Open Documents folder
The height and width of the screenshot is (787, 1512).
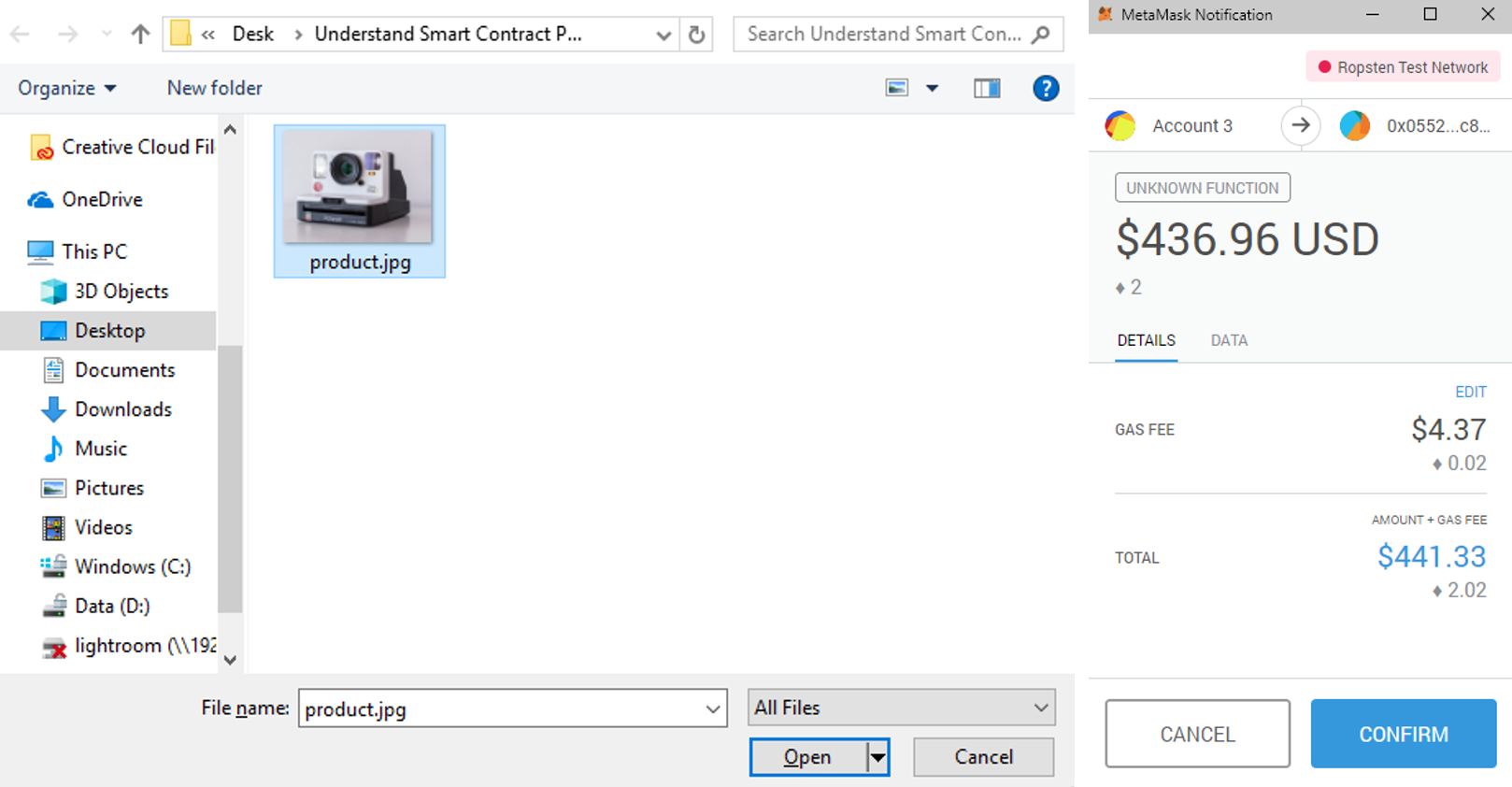tap(107, 370)
